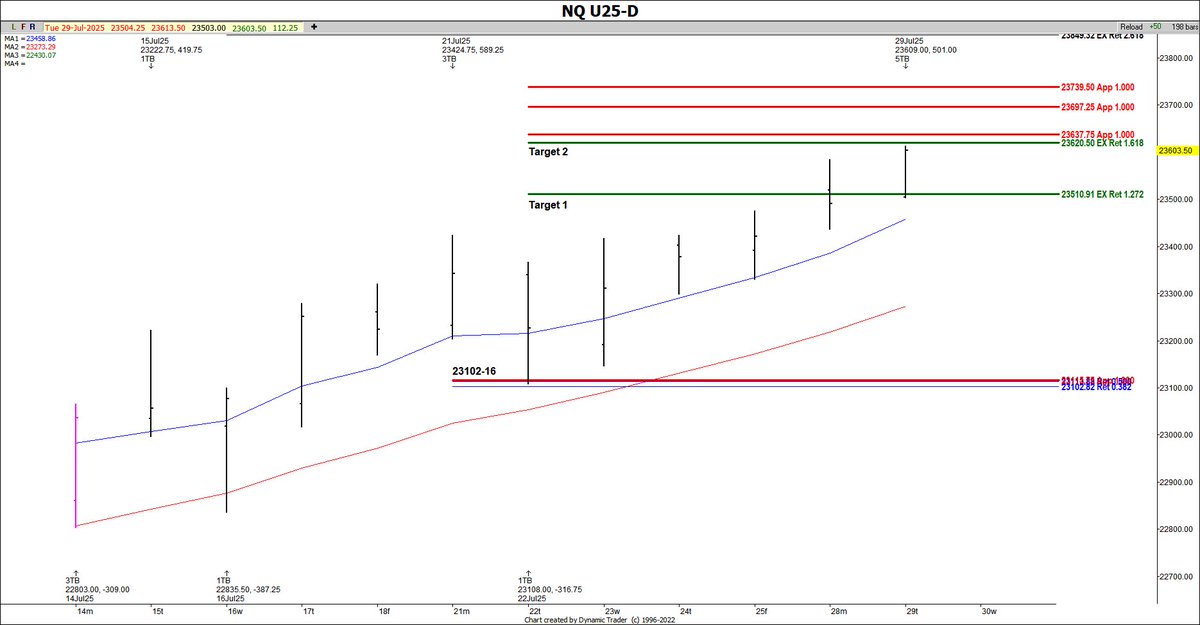Click the Reload button
The width and height of the screenshot is (1200, 625).
click(x=1132, y=24)
